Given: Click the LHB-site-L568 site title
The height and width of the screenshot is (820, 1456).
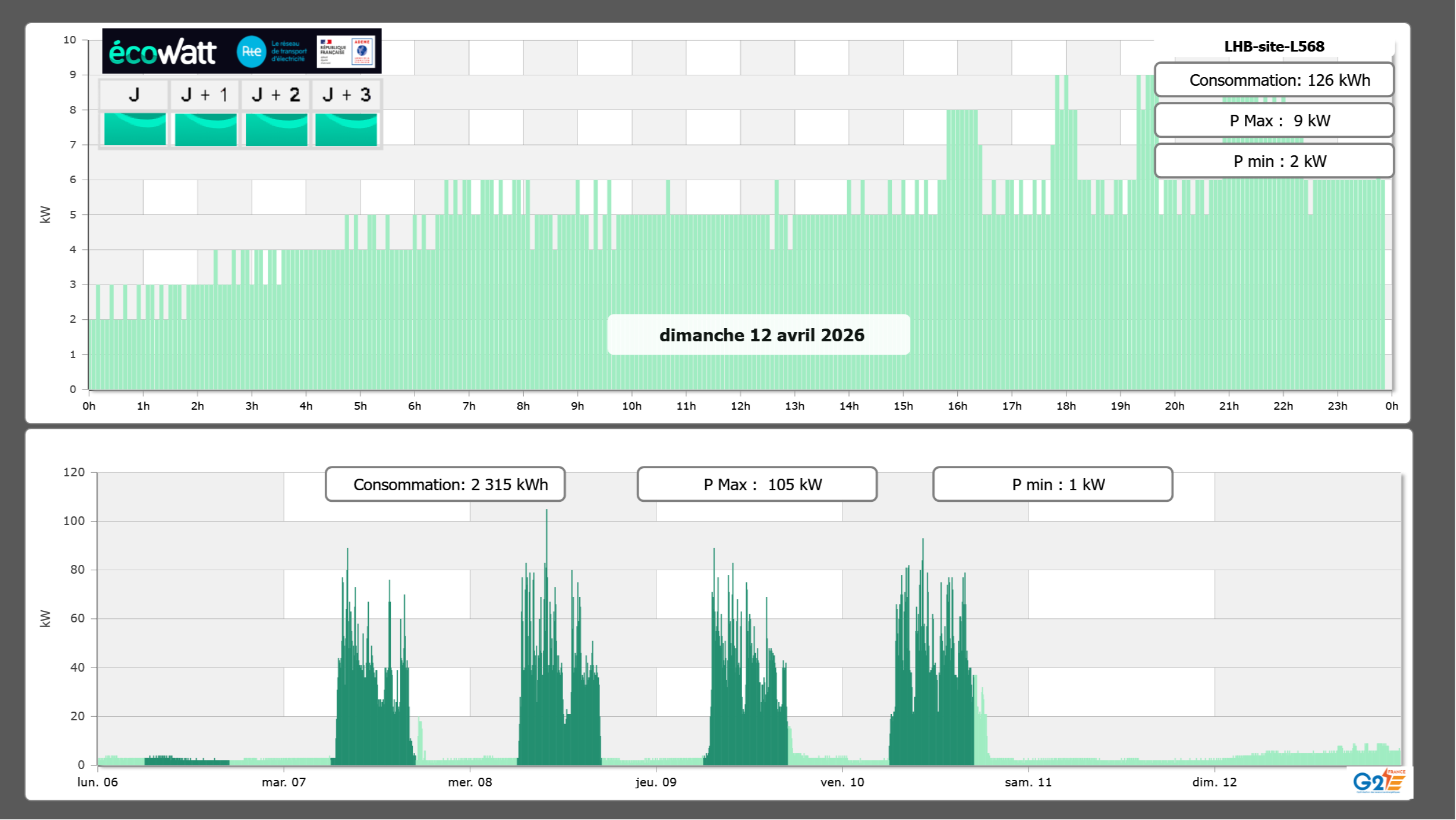Looking at the screenshot, I should point(1274,46).
